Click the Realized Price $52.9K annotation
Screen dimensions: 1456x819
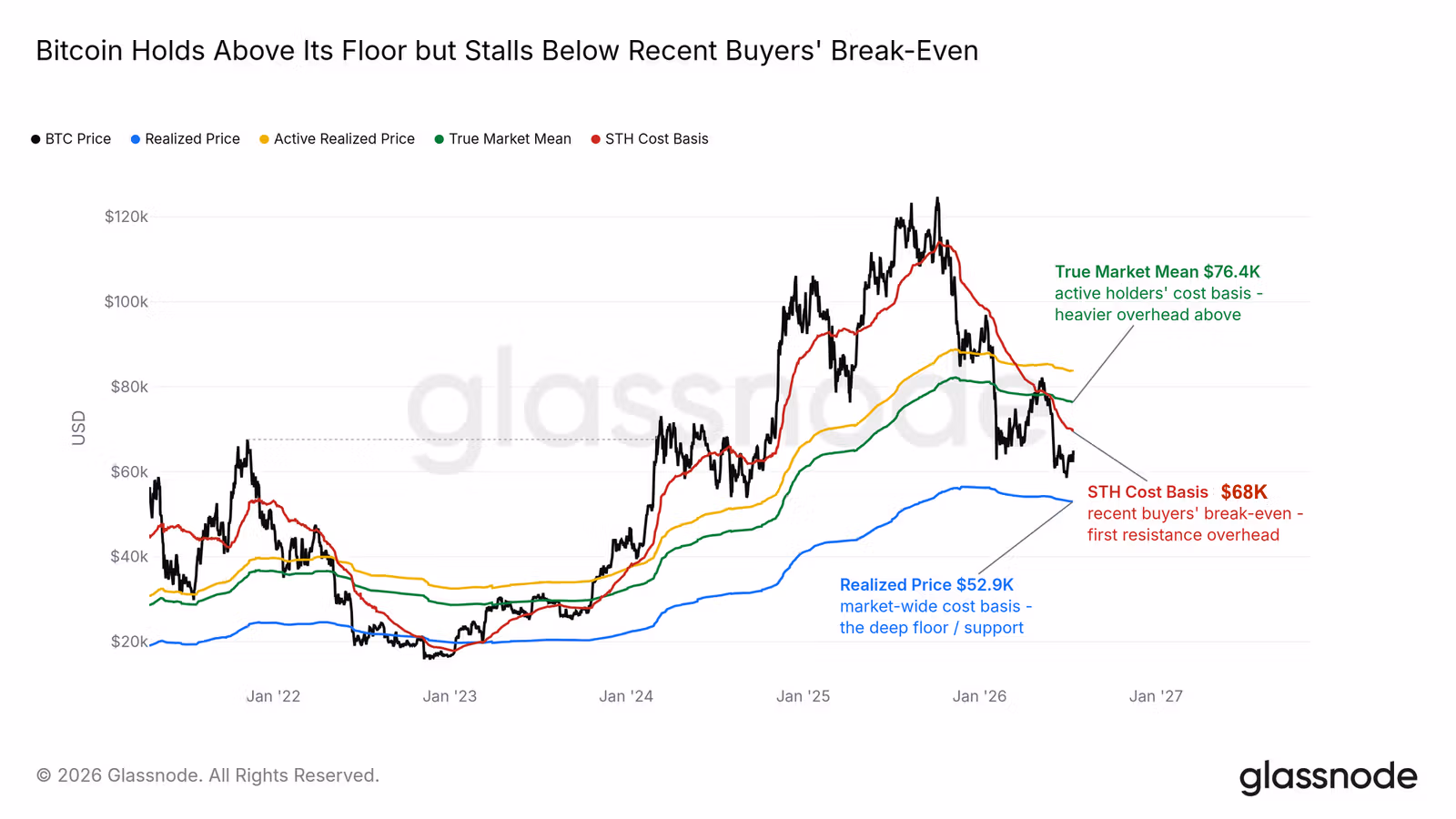pyautogui.click(x=926, y=585)
